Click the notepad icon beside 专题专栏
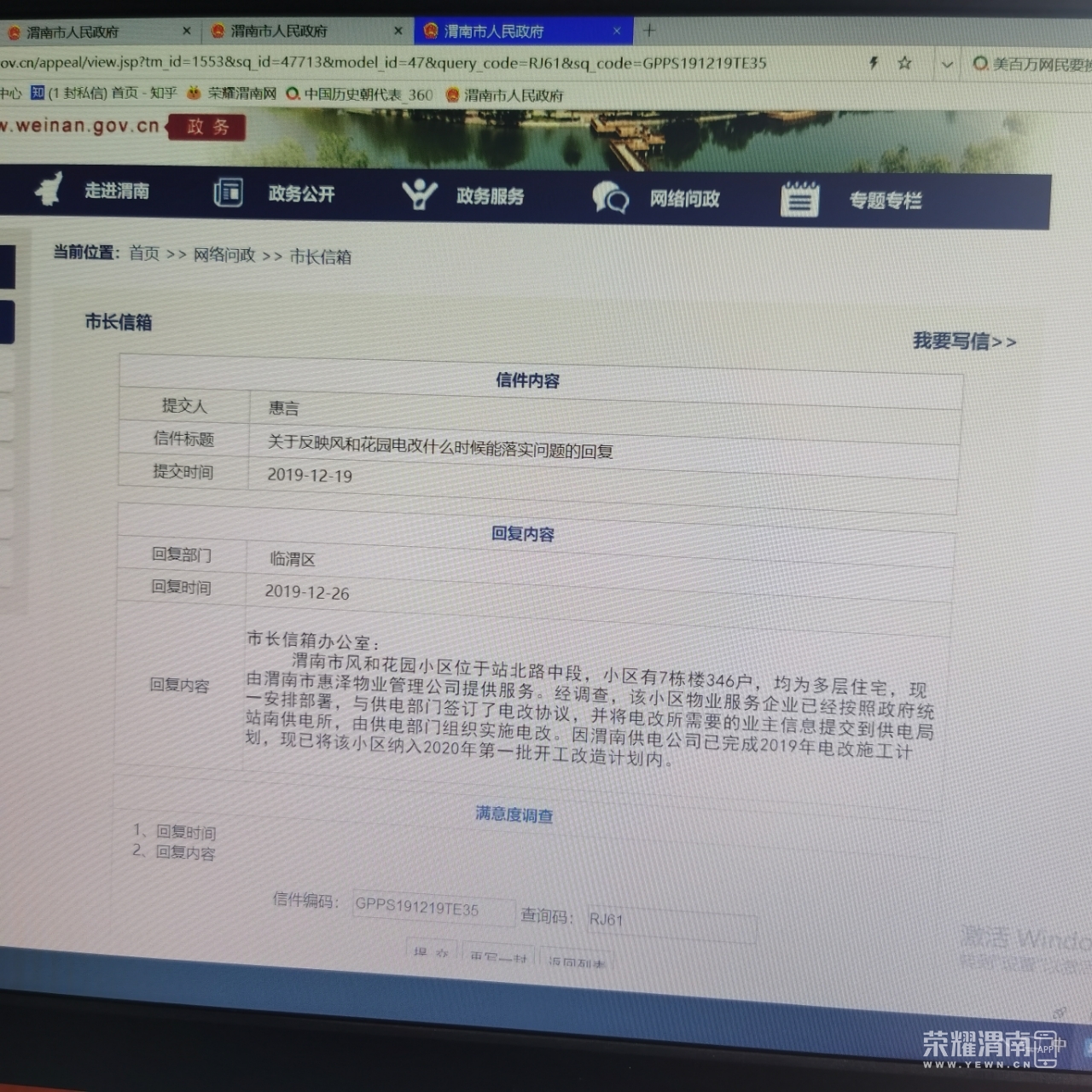Screen dimensions: 1092x1092 [799, 200]
